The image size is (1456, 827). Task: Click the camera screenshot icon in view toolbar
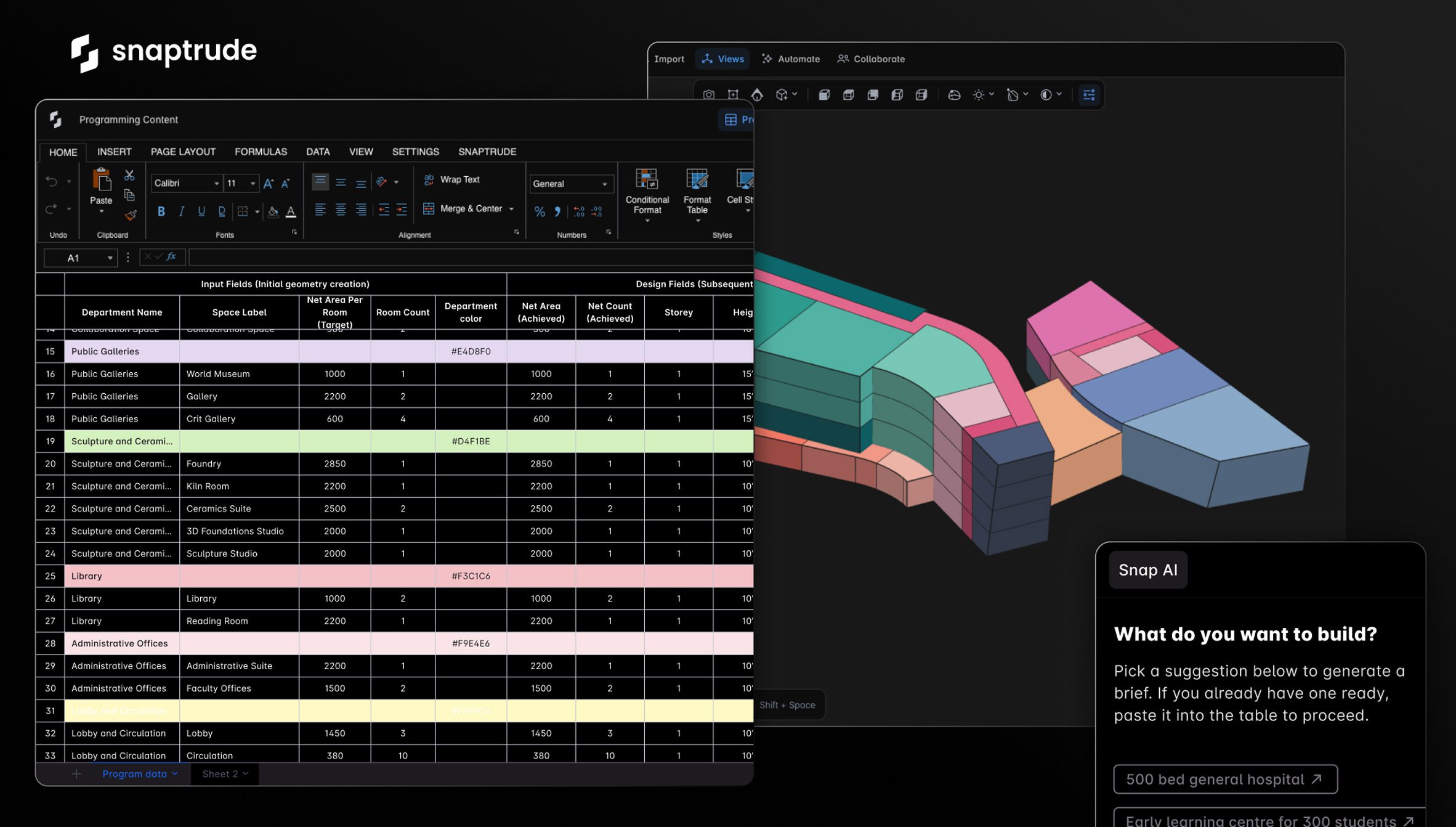click(709, 95)
